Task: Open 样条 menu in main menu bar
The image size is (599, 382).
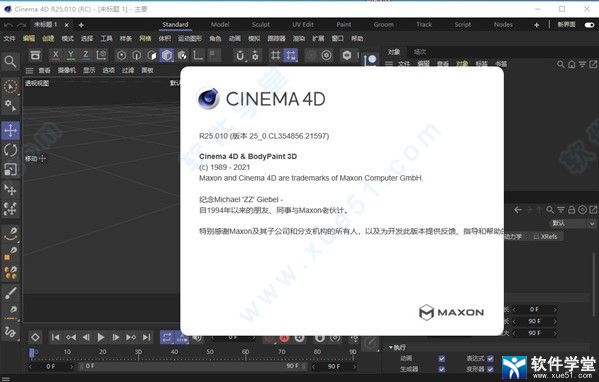Action: 126,39
